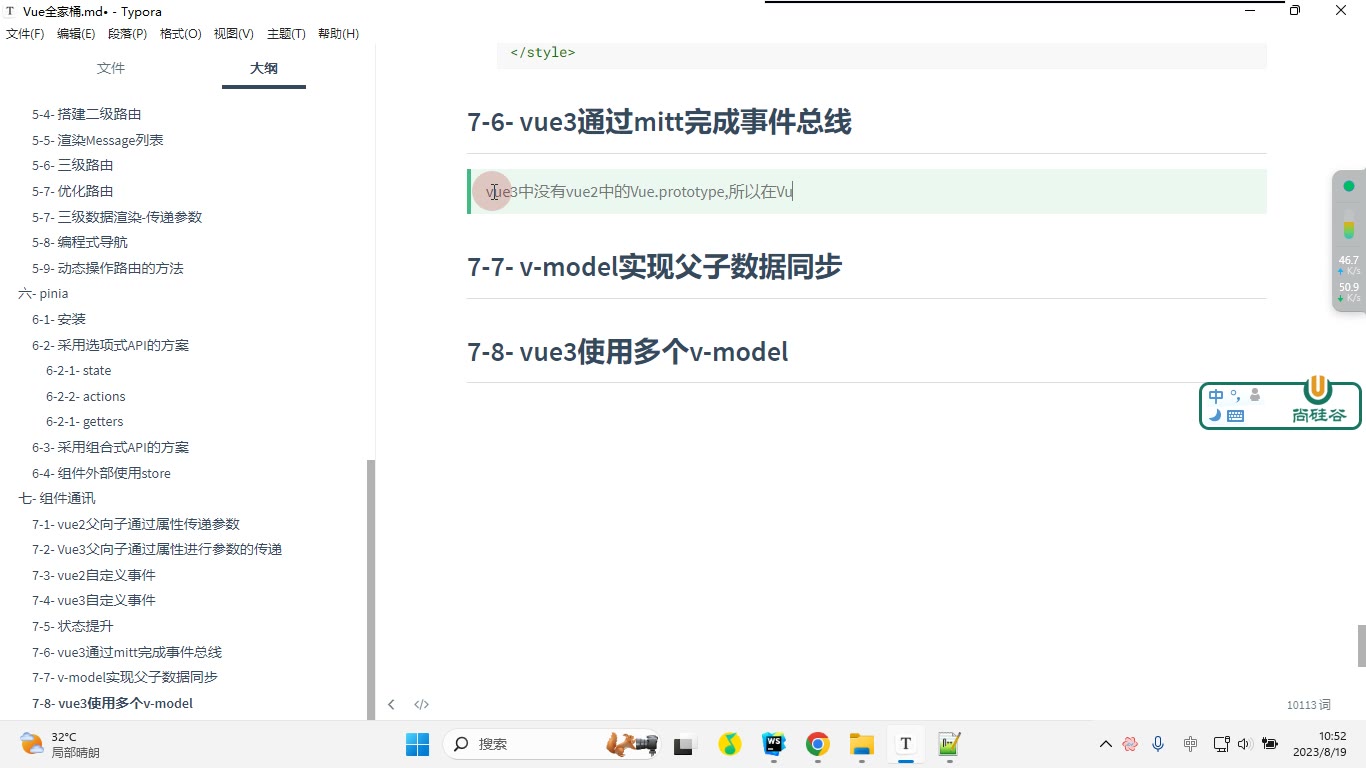Image resolution: width=1366 pixels, height=768 pixels.
Task: Jump to outline item 六- pinia
Action: point(43,294)
